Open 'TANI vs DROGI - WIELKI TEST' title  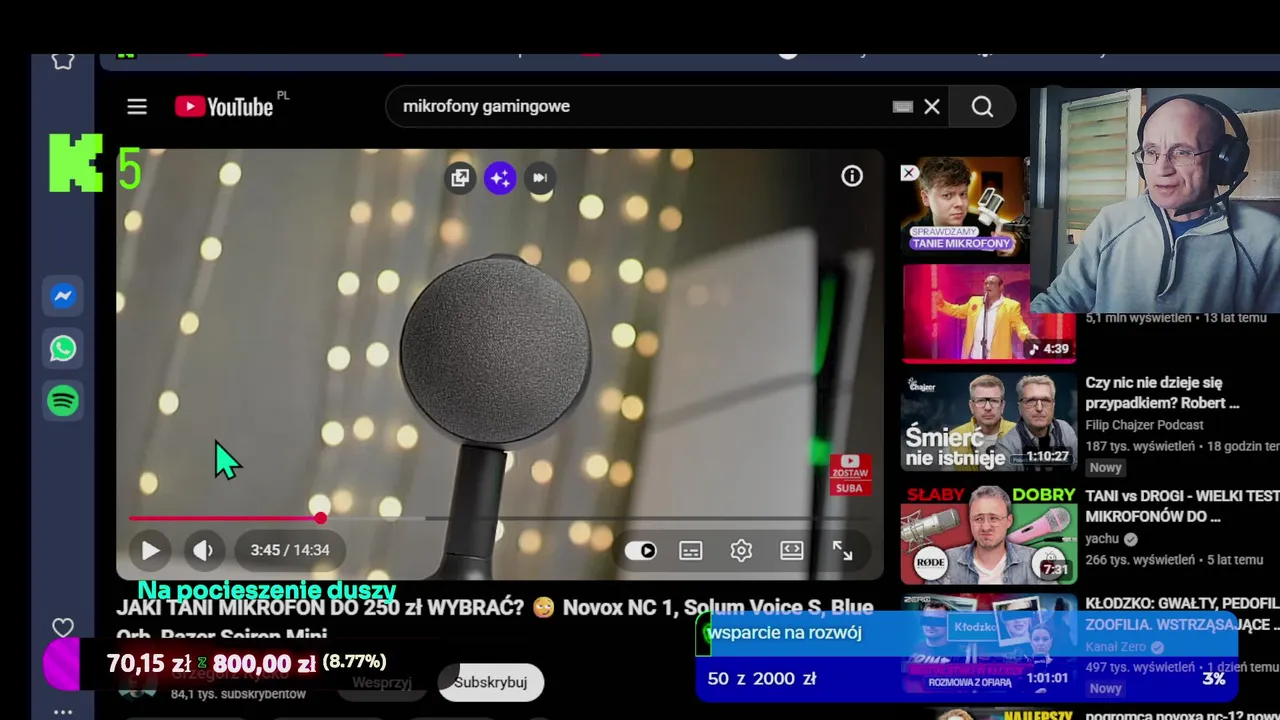click(1182, 506)
